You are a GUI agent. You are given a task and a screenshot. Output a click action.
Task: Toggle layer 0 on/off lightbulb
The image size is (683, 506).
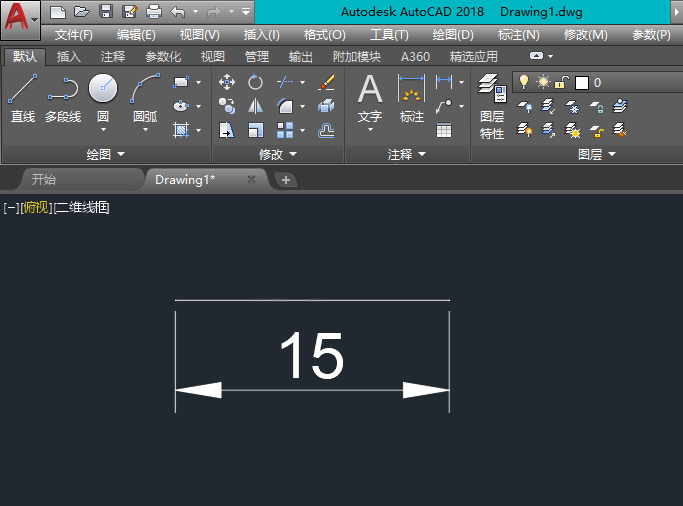coord(523,82)
